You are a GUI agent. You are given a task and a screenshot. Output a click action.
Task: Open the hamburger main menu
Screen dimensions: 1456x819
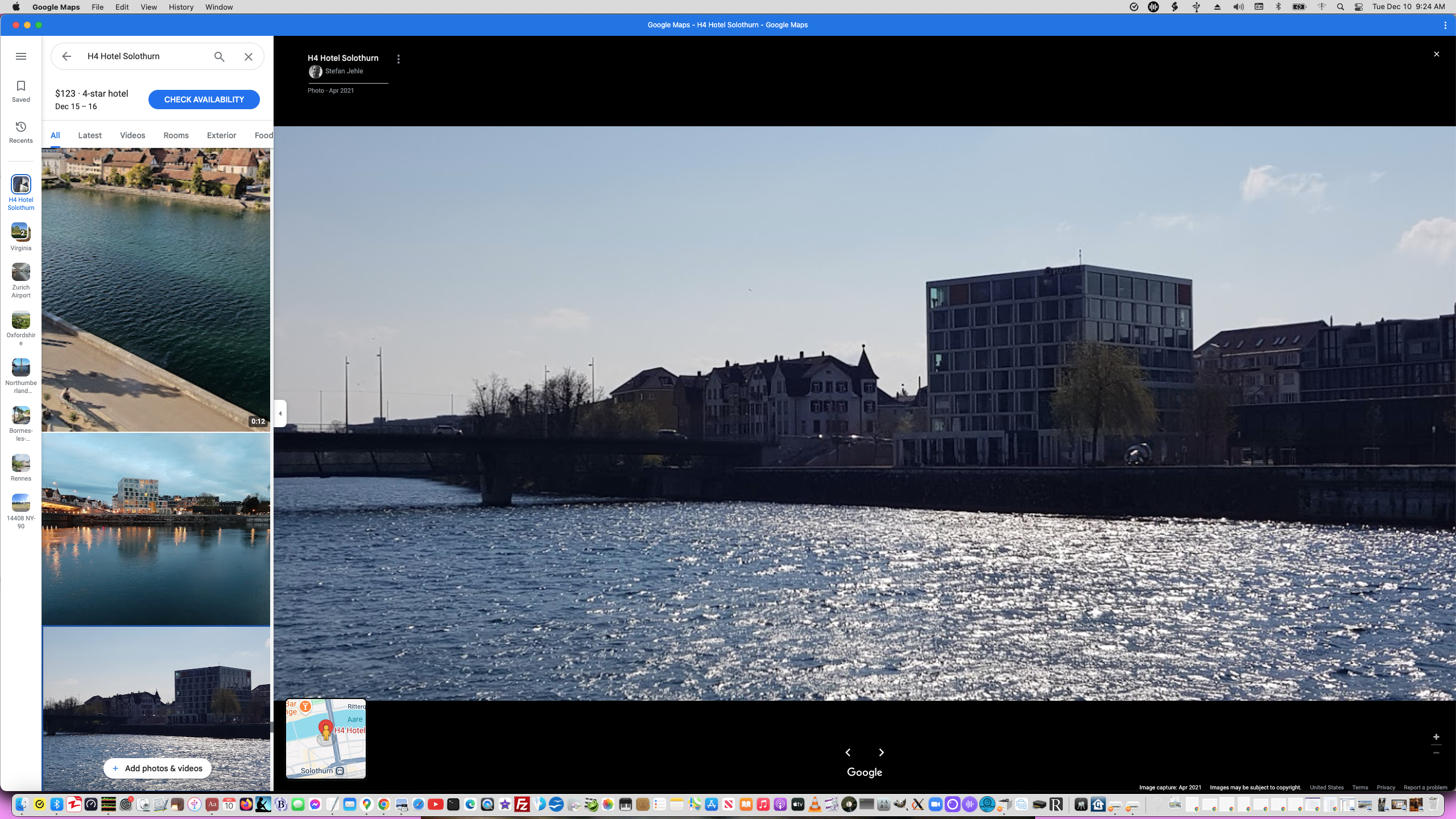click(x=21, y=56)
